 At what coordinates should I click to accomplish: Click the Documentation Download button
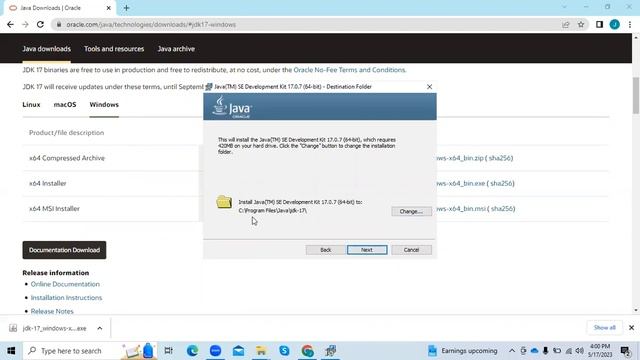point(64,250)
